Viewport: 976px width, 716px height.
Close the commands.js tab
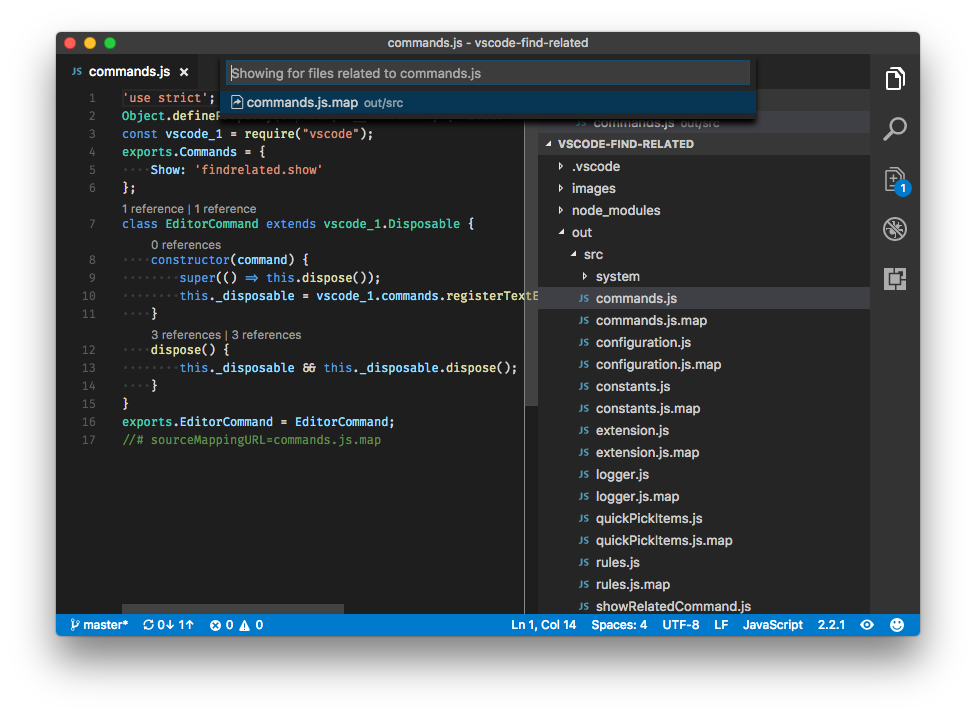point(184,72)
